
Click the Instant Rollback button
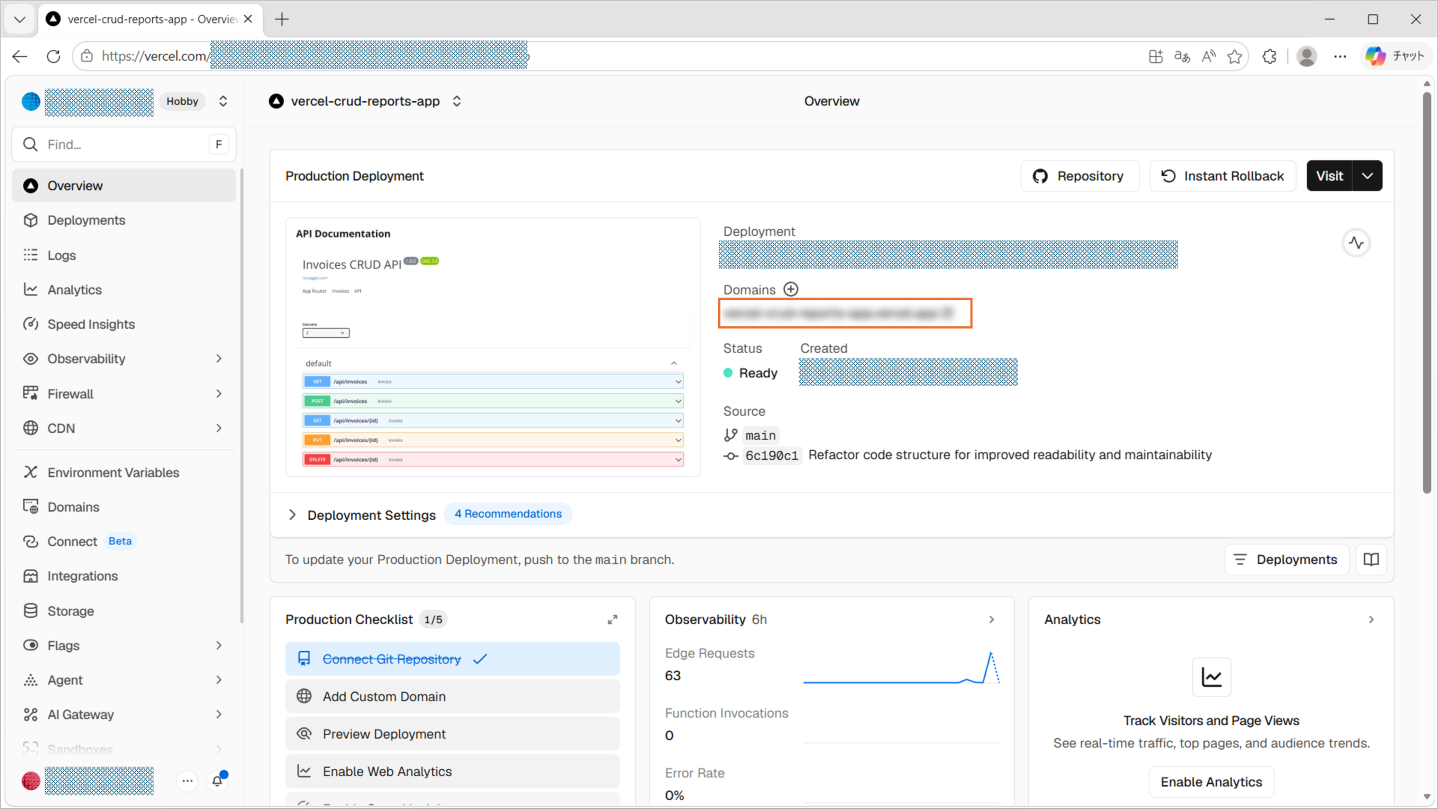[x=1223, y=176]
